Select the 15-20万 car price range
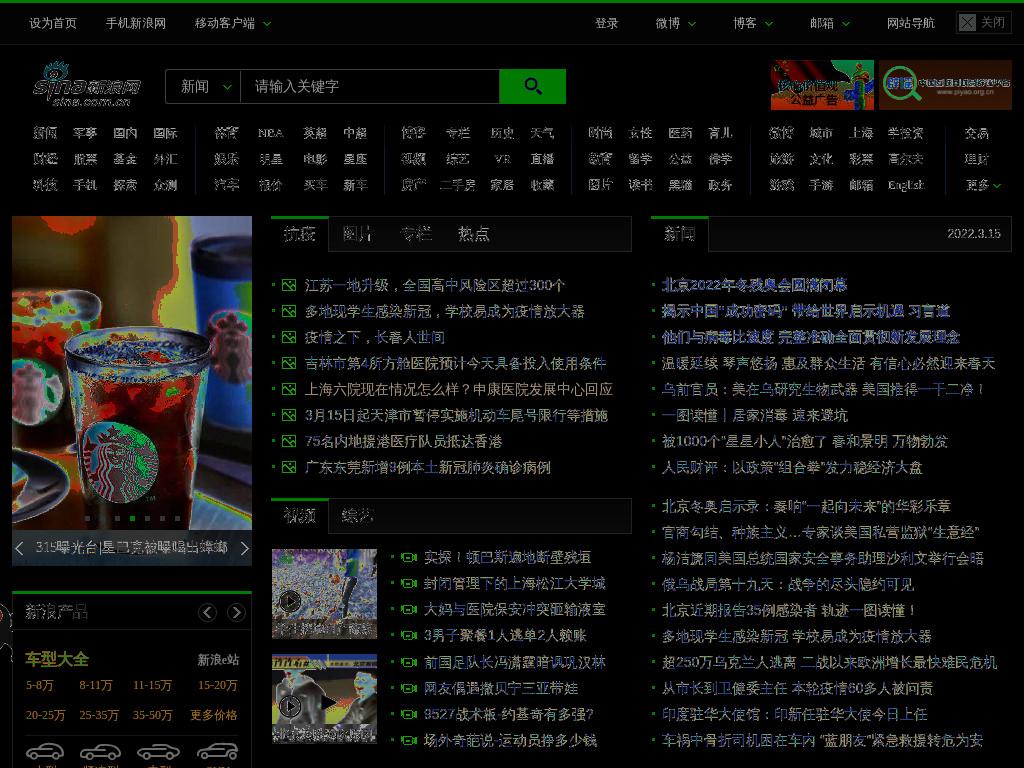This screenshot has width=1024, height=768. tap(217, 686)
